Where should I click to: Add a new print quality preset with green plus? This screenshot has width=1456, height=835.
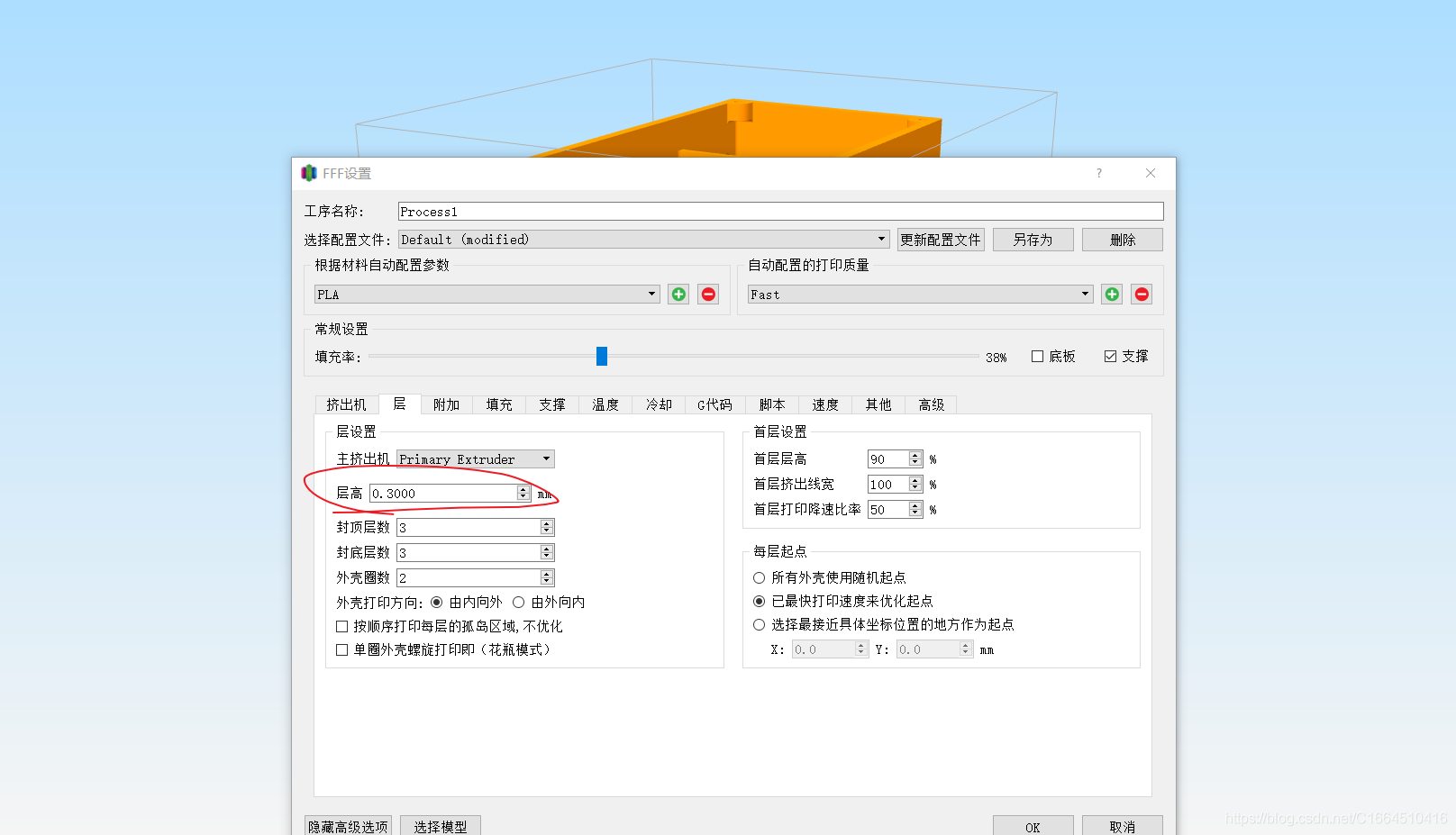coord(1111,294)
